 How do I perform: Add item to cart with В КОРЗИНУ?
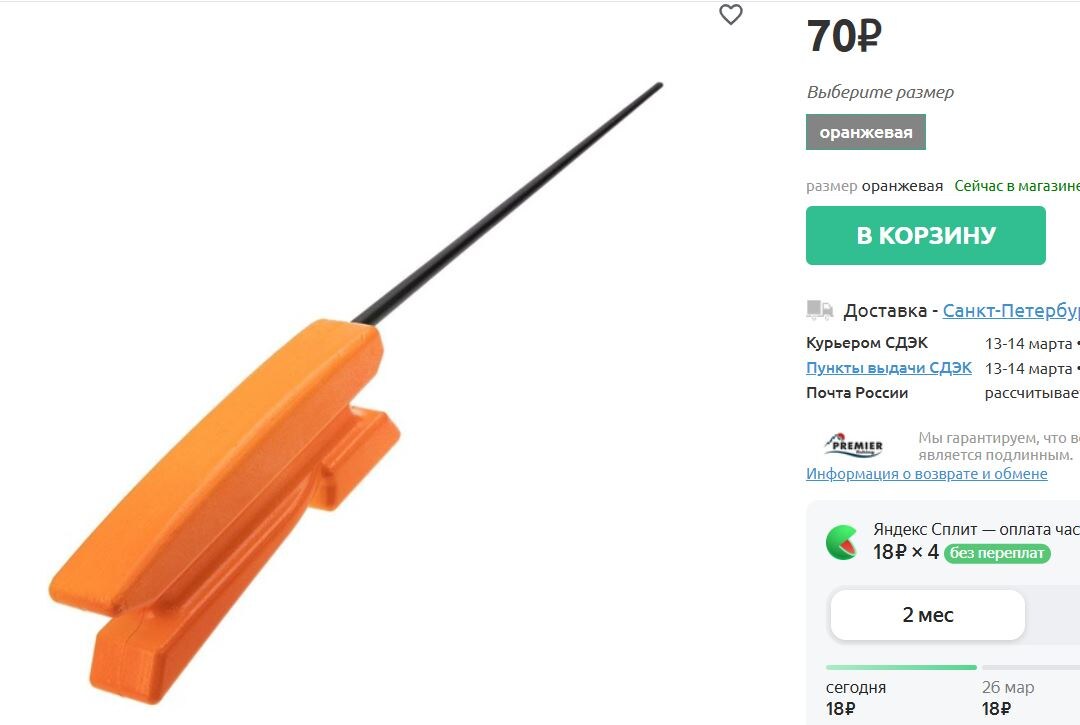(926, 235)
